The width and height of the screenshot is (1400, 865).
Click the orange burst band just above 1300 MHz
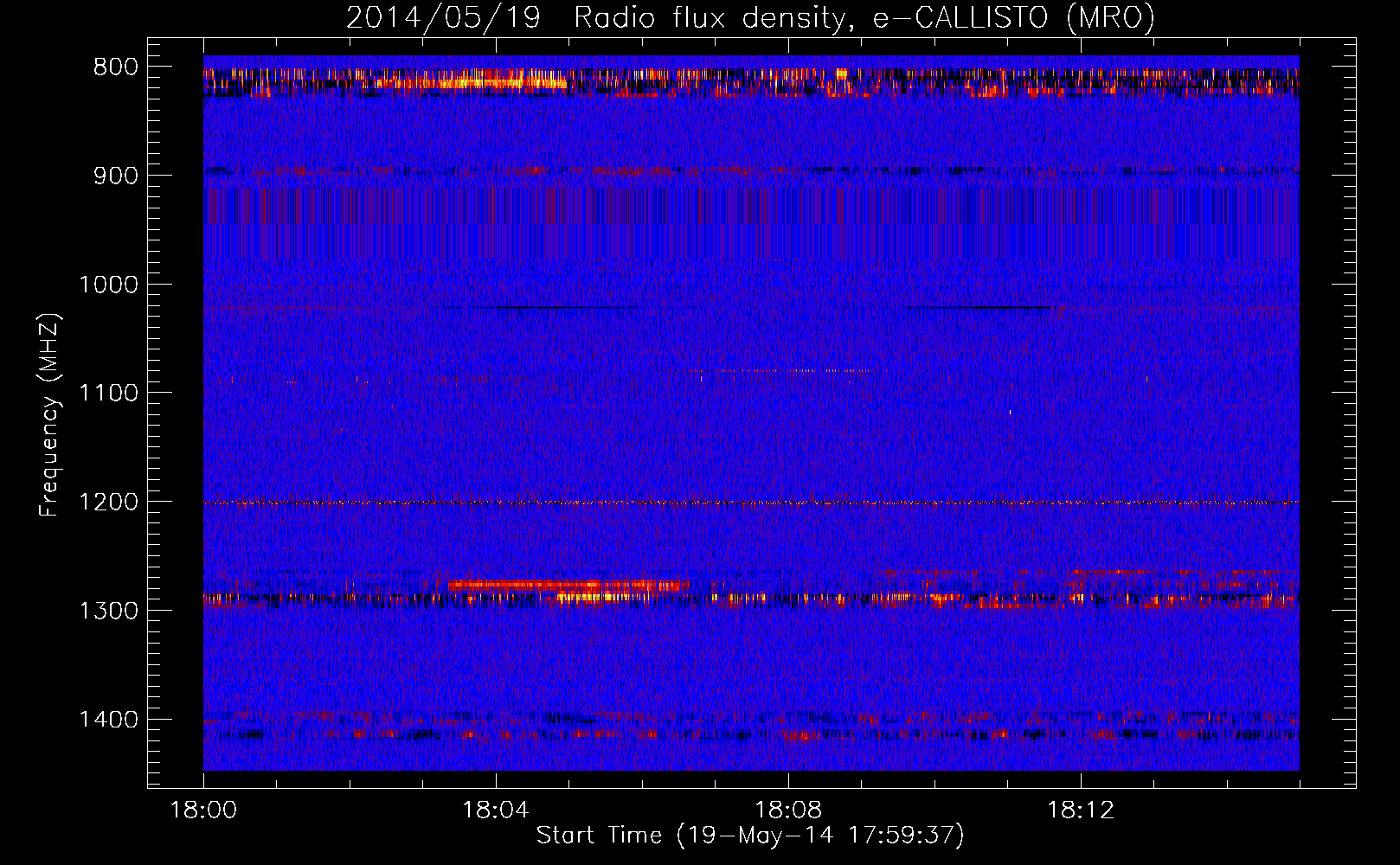[568, 585]
